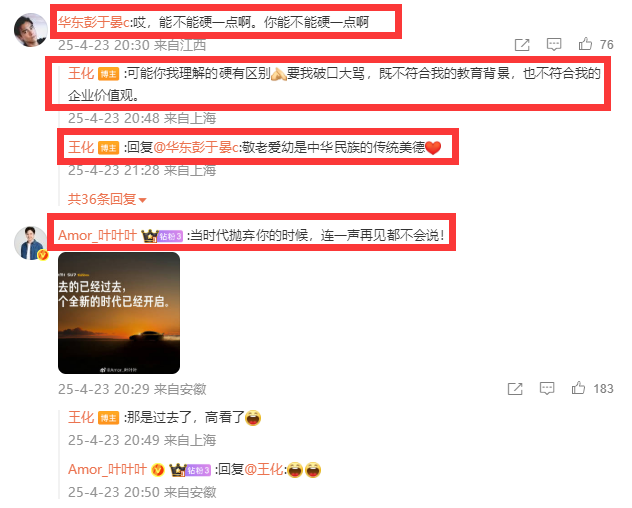Expand 共36条回复 replies
The image size is (632, 508).
106,199
